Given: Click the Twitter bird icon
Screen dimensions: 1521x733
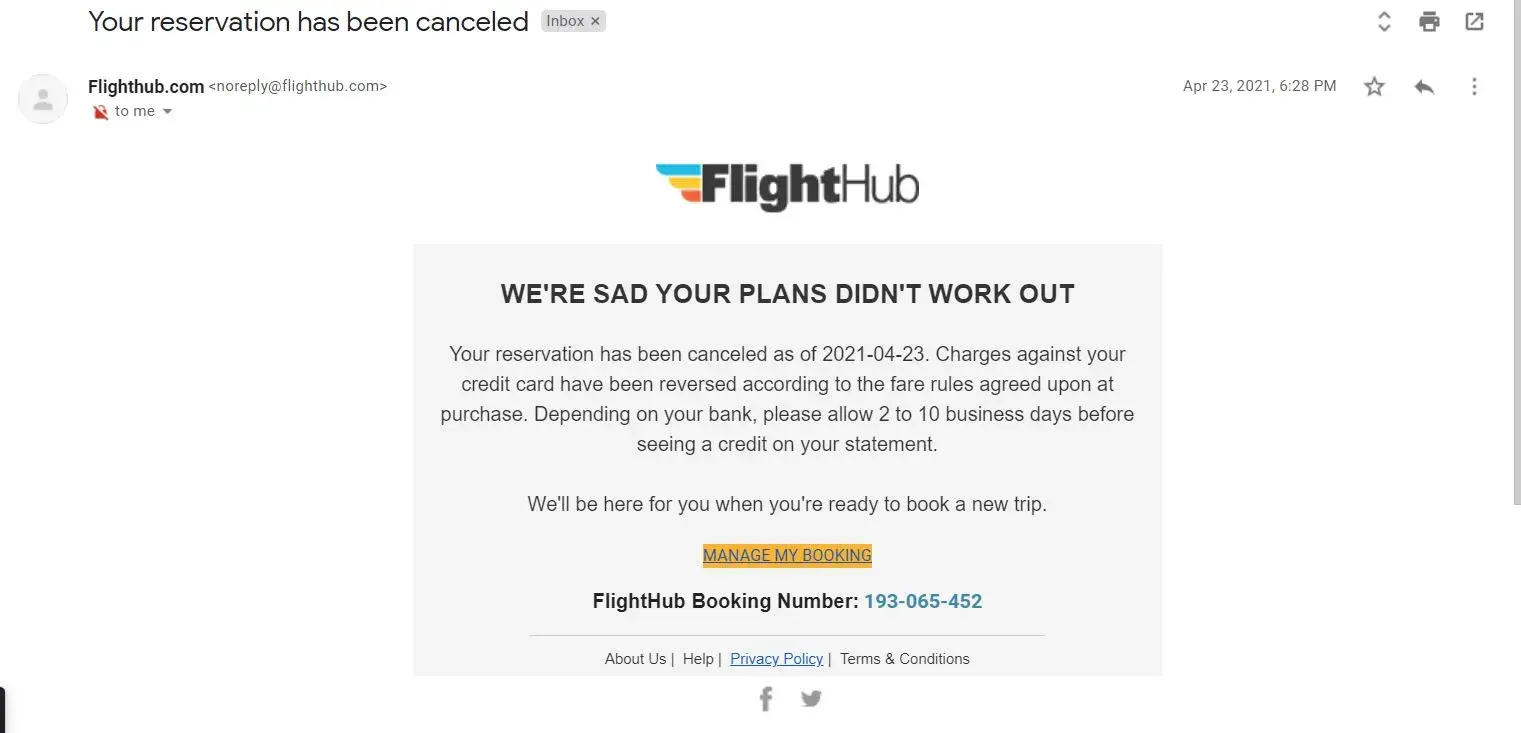Looking at the screenshot, I should 811,699.
